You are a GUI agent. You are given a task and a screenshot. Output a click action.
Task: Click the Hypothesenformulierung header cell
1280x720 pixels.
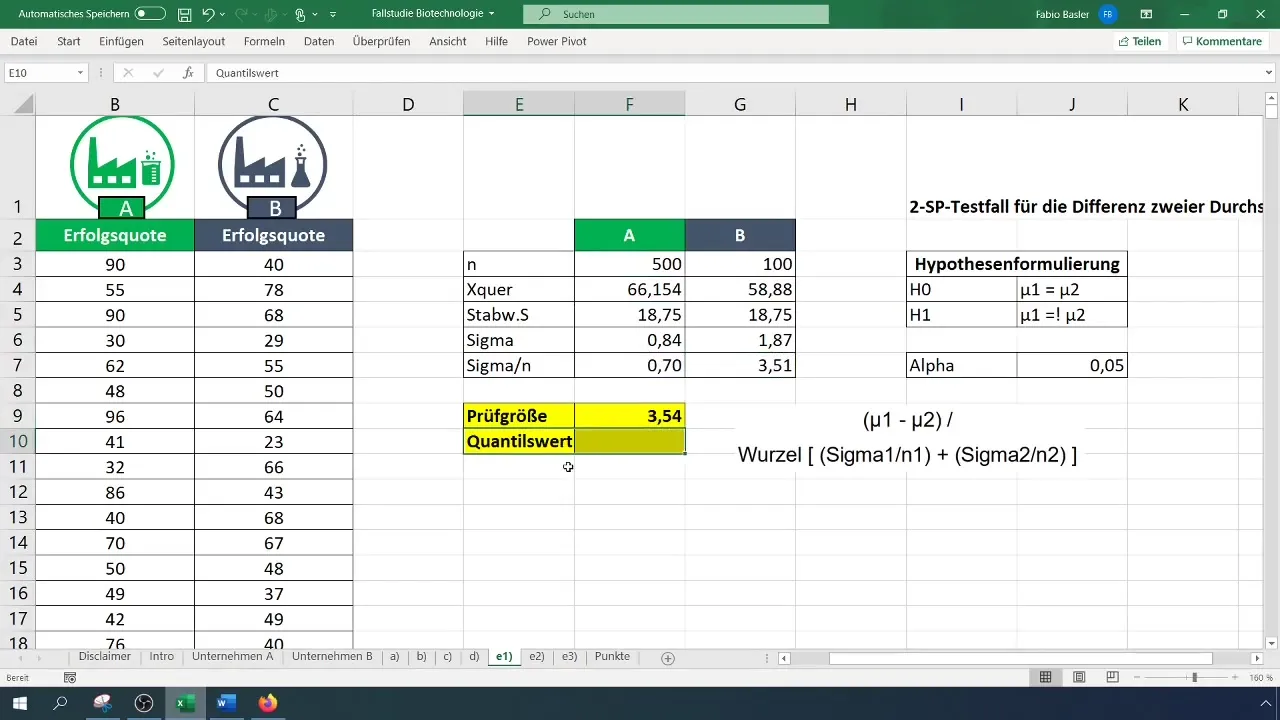pyautogui.click(x=1017, y=264)
